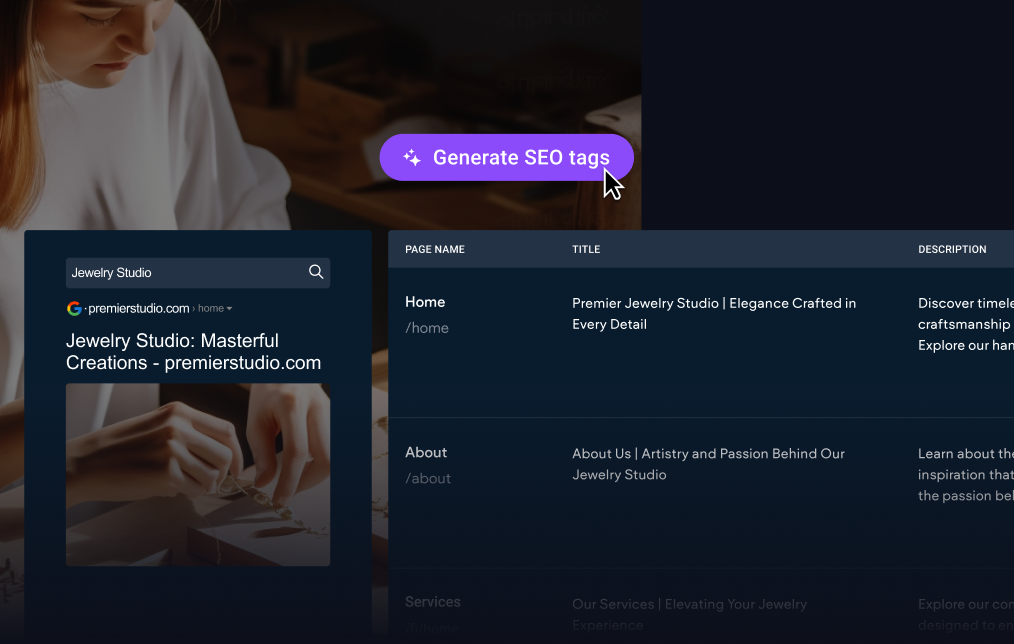Select the About page name

coord(426,453)
